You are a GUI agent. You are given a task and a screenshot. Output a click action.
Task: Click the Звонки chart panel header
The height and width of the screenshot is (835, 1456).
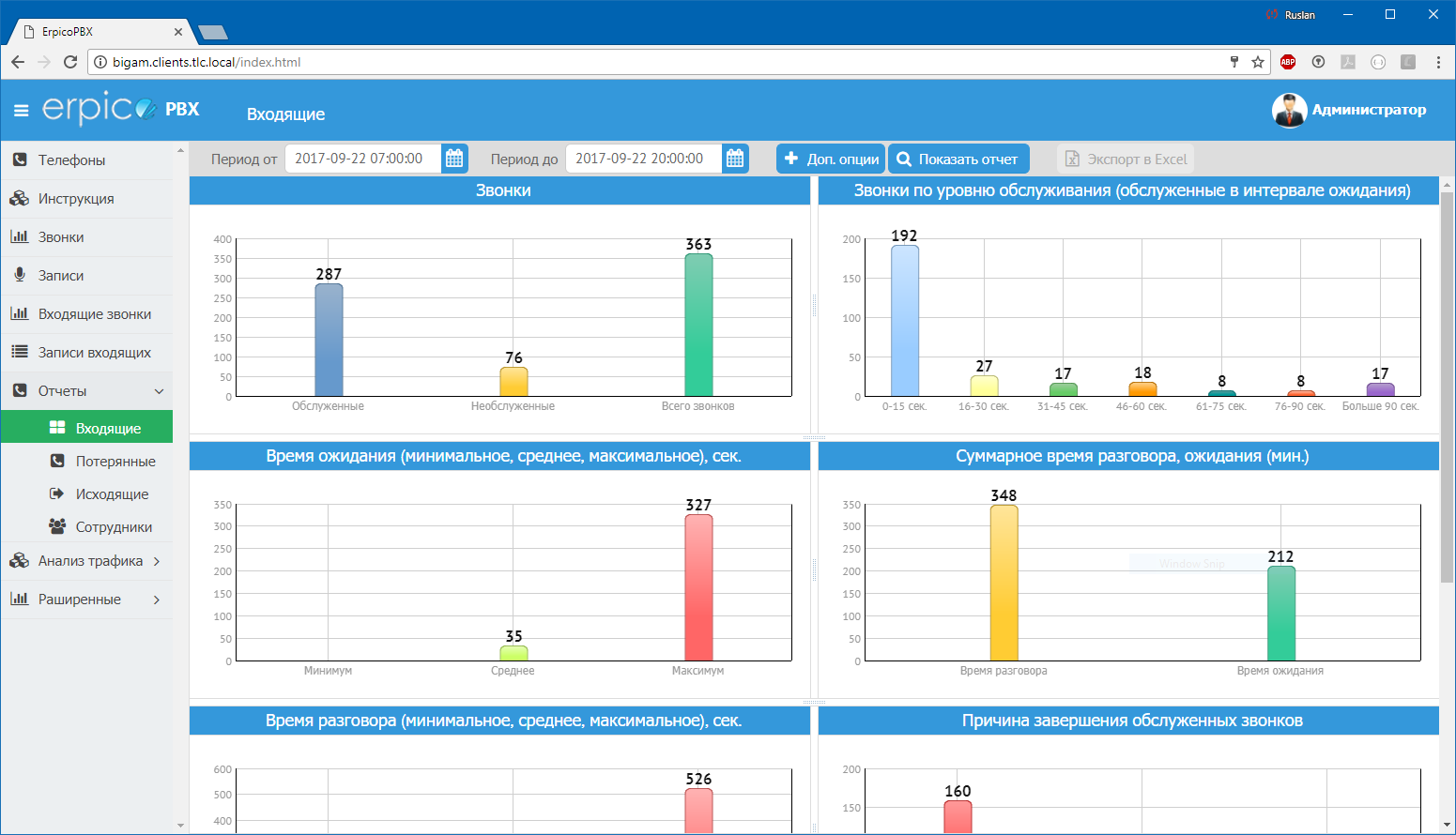point(499,190)
